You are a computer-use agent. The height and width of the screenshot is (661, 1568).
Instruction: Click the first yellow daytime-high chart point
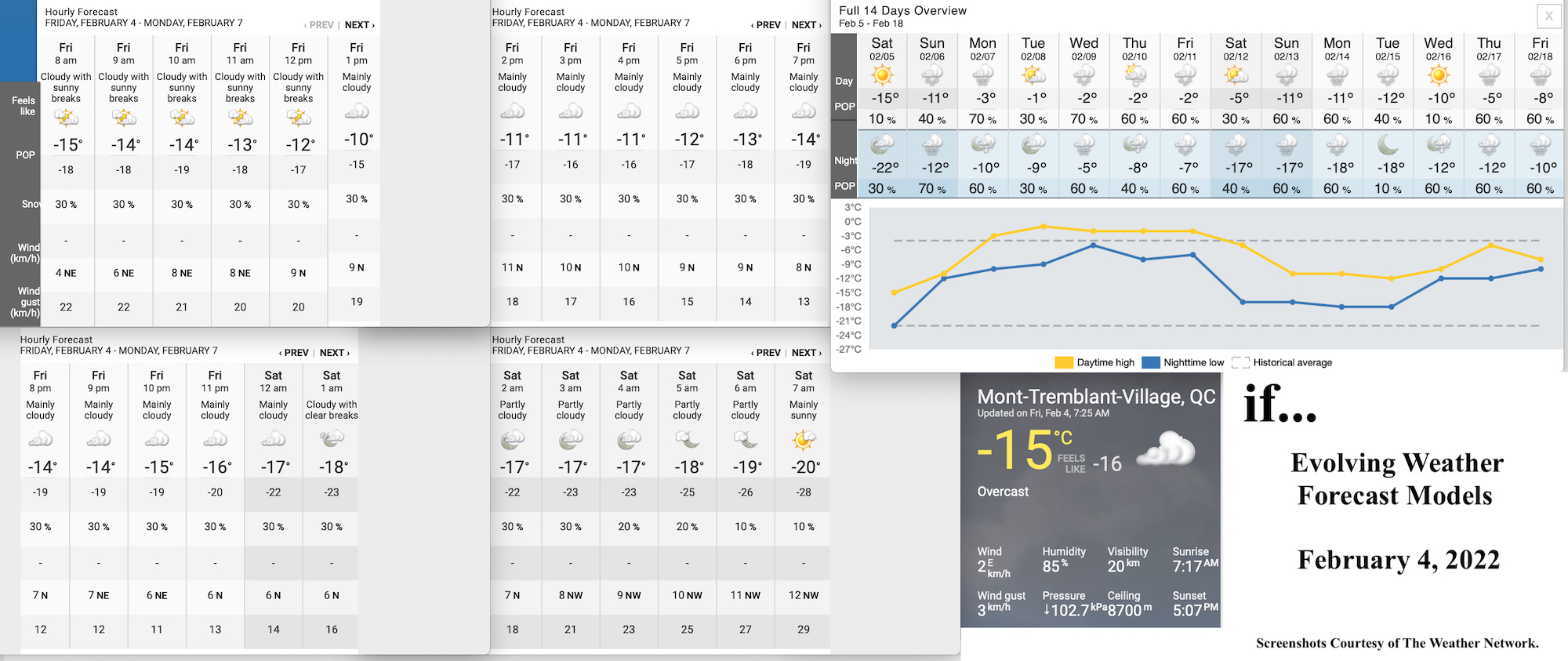click(895, 292)
